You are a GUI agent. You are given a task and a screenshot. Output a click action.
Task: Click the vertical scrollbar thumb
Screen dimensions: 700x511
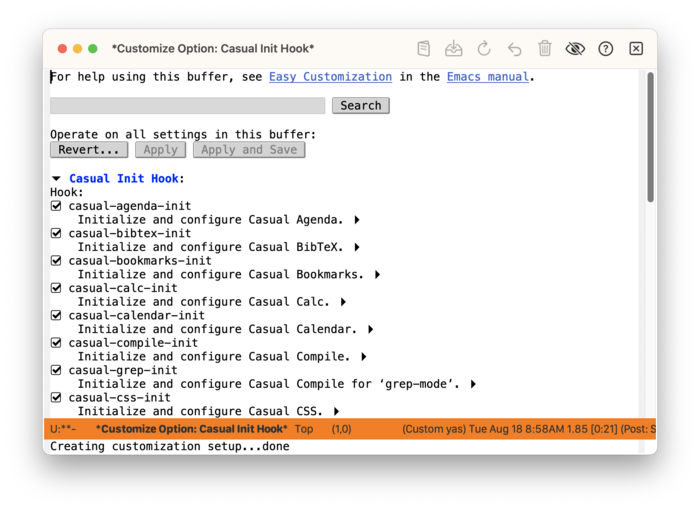(650, 137)
